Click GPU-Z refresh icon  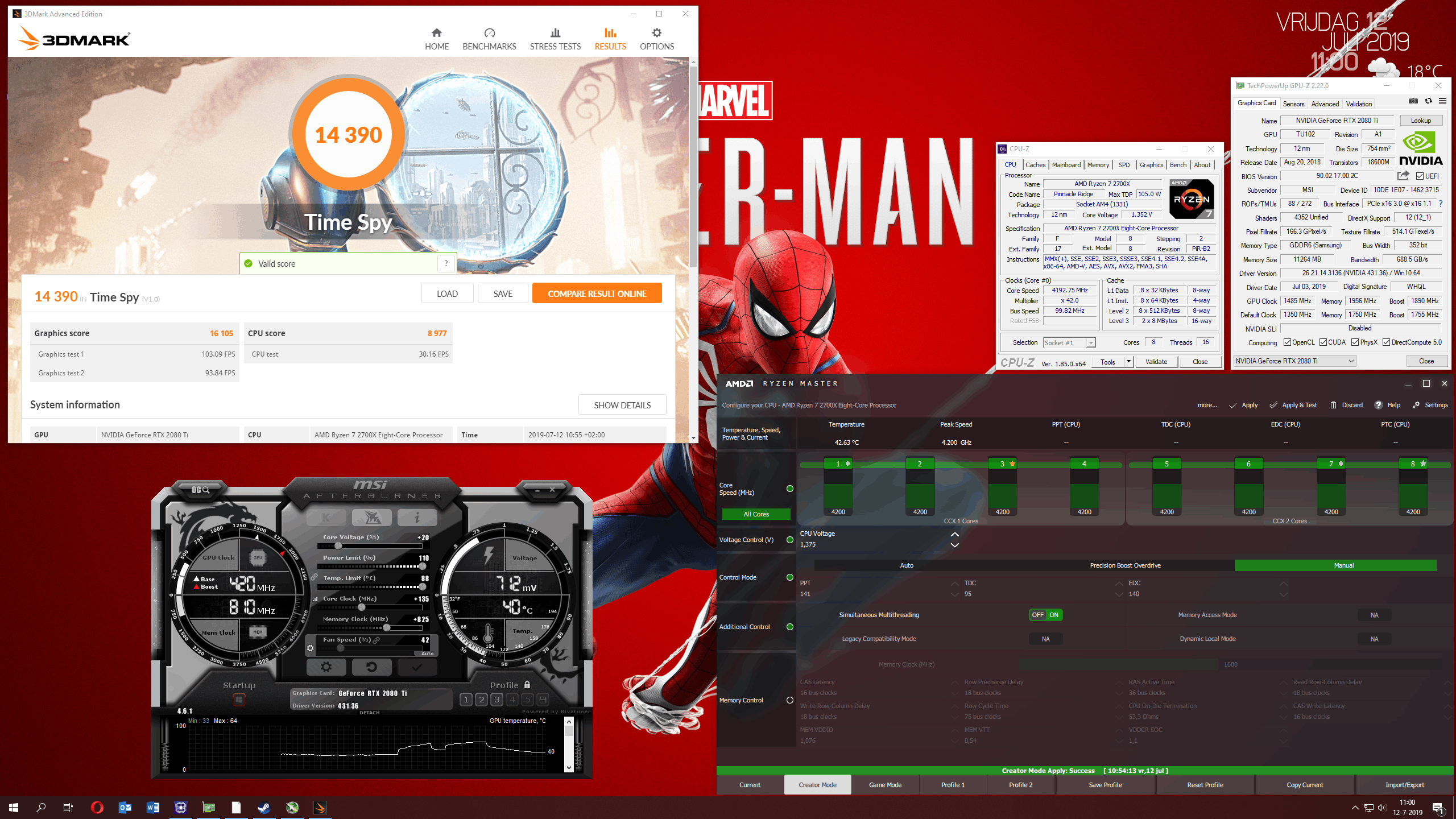(x=1428, y=101)
